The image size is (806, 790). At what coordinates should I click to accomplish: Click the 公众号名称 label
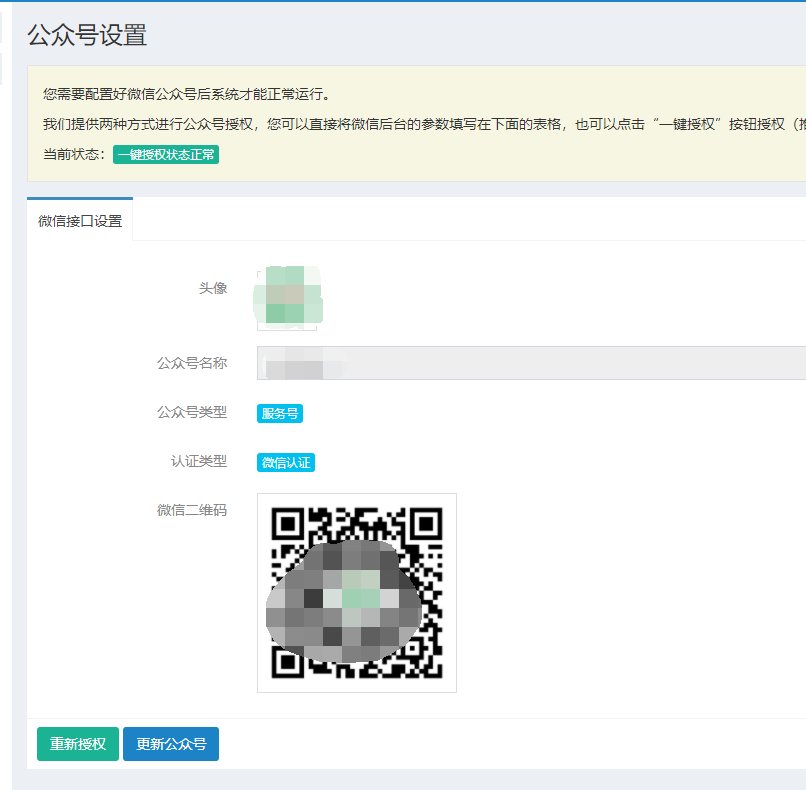coord(192,363)
